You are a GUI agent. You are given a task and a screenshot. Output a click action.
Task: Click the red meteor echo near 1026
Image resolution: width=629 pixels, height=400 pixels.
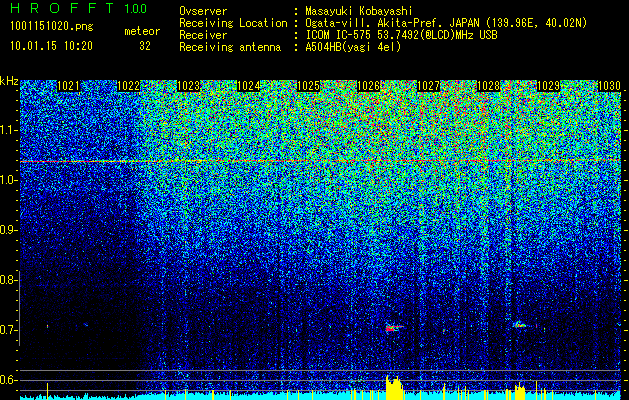point(394,328)
